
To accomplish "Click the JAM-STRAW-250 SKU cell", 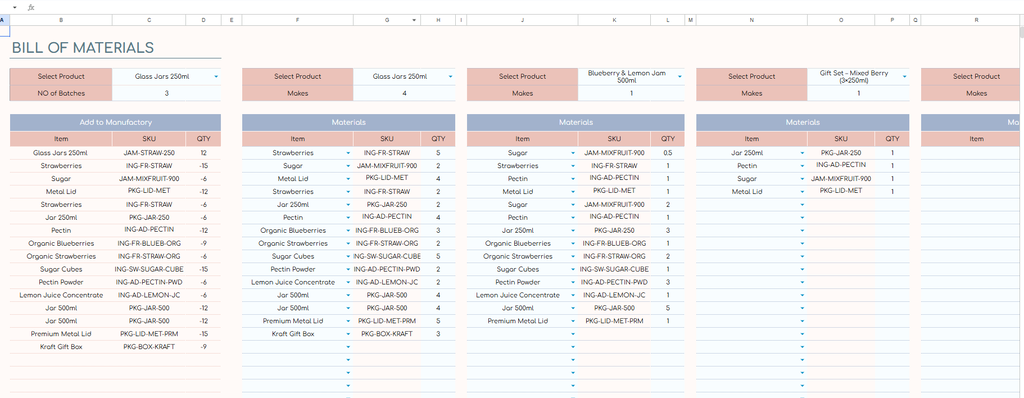I will [x=149, y=153].
